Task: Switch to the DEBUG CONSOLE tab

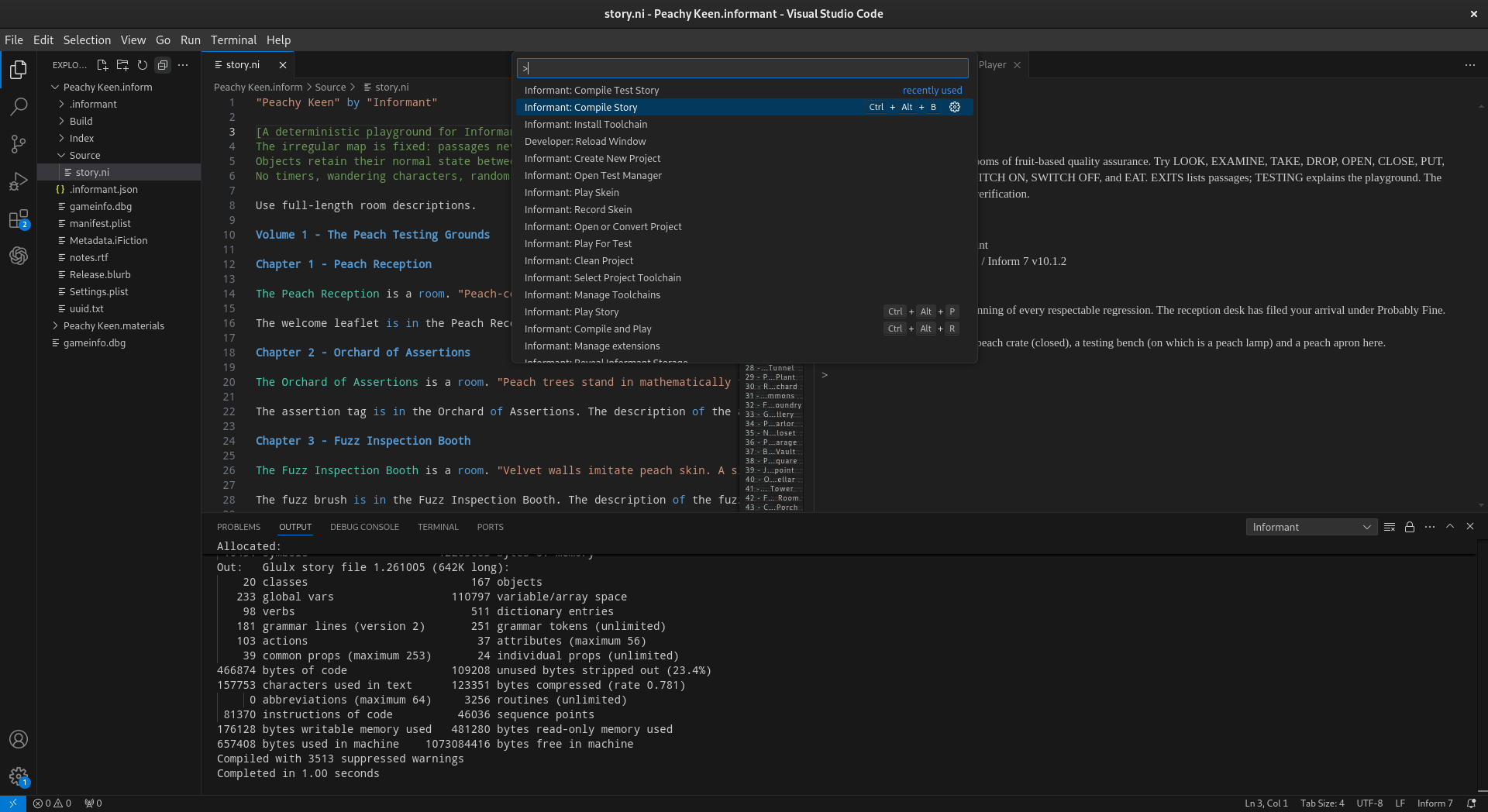Action: (x=364, y=527)
